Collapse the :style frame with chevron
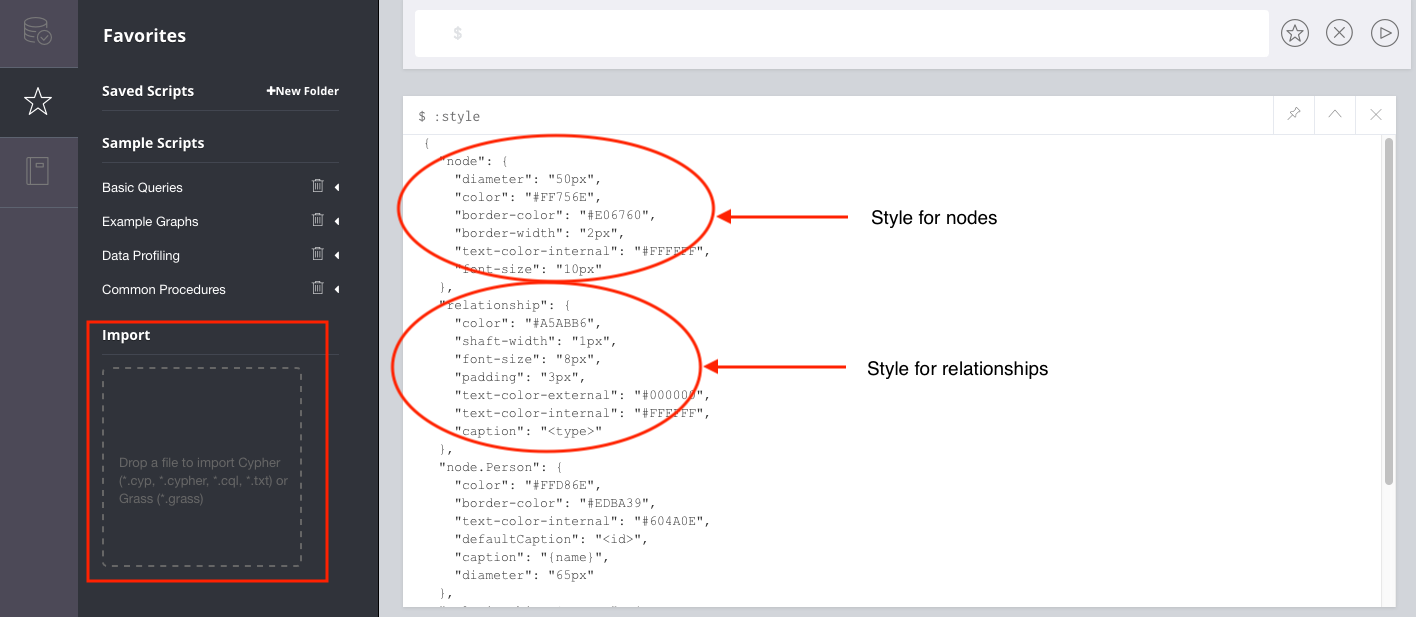1416x617 pixels. (1335, 115)
